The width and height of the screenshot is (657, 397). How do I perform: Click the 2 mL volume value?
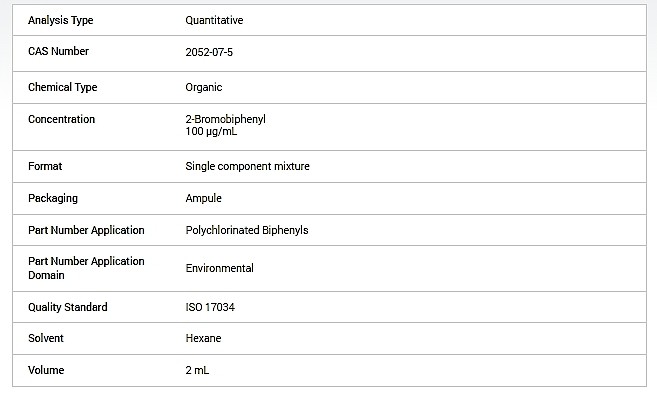(197, 370)
